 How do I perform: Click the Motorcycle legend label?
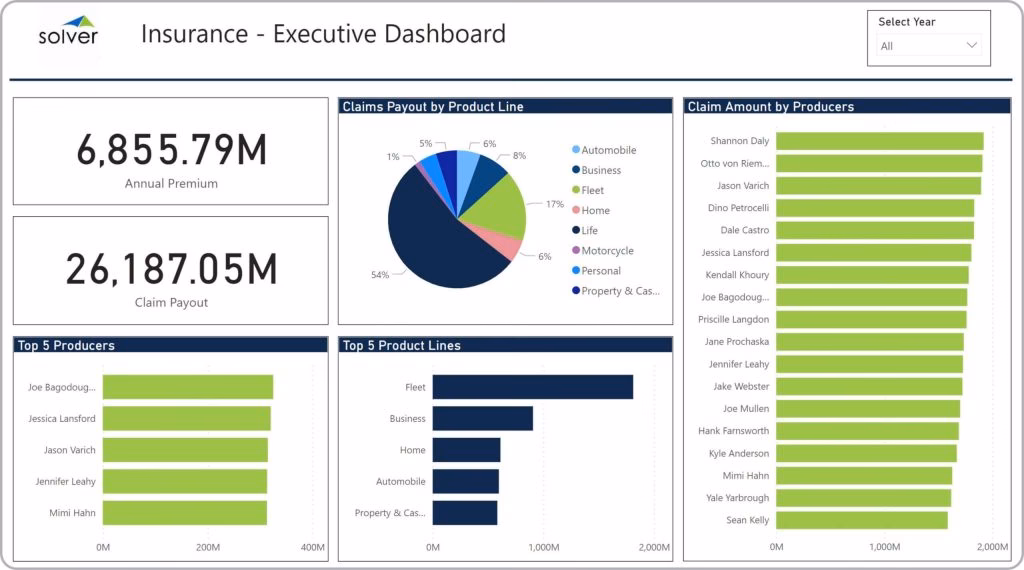coord(607,251)
